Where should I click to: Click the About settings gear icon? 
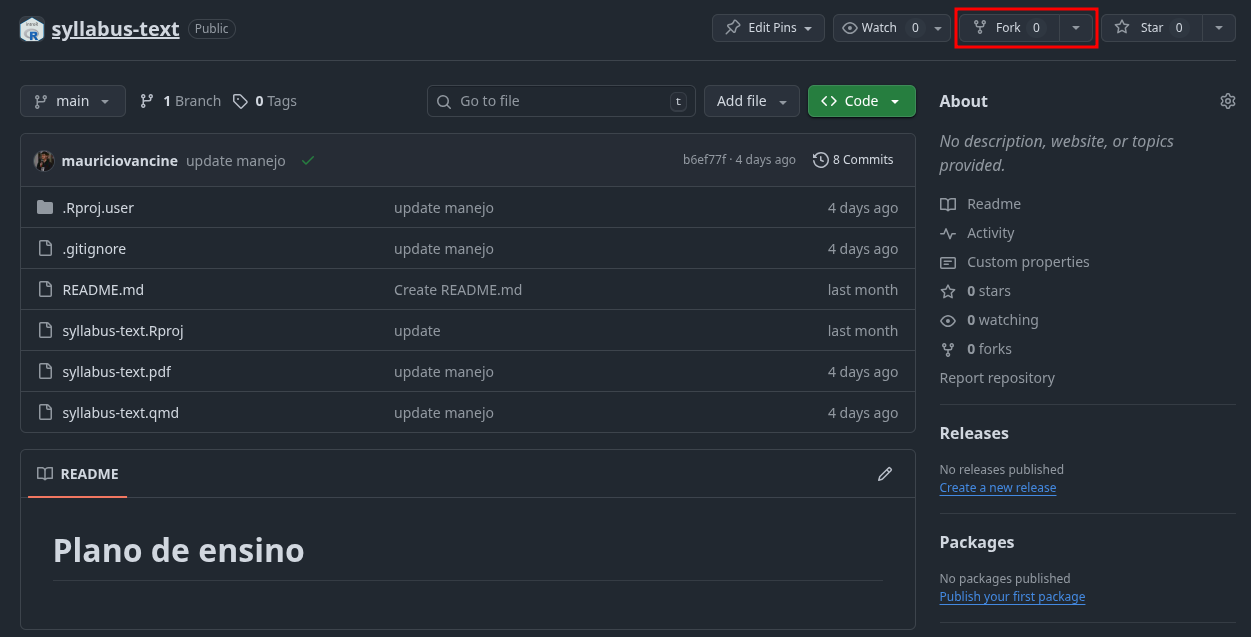(x=1227, y=101)
